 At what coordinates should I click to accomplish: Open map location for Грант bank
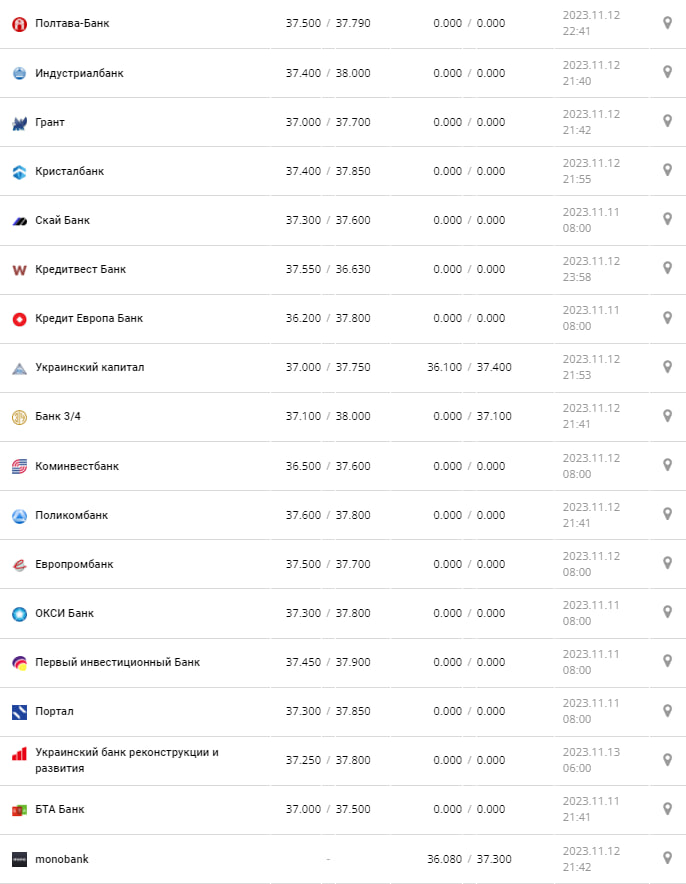(667, 121)
